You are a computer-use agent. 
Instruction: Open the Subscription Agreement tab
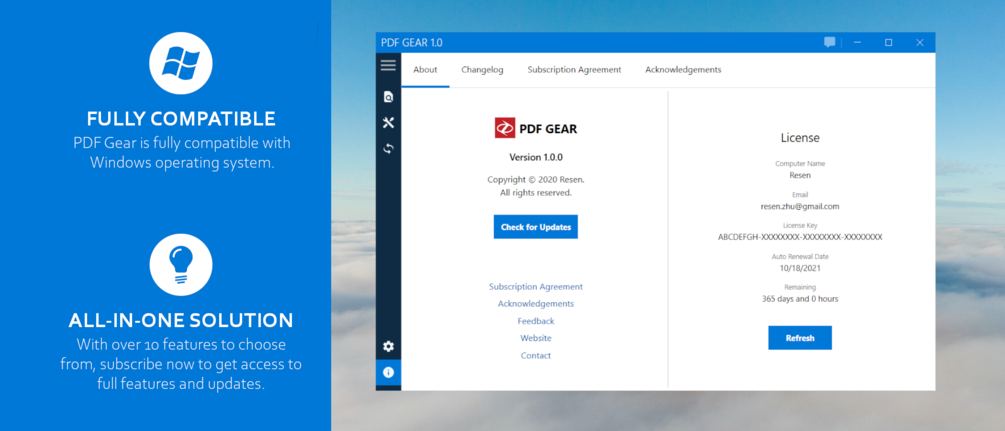pos(574,70)
